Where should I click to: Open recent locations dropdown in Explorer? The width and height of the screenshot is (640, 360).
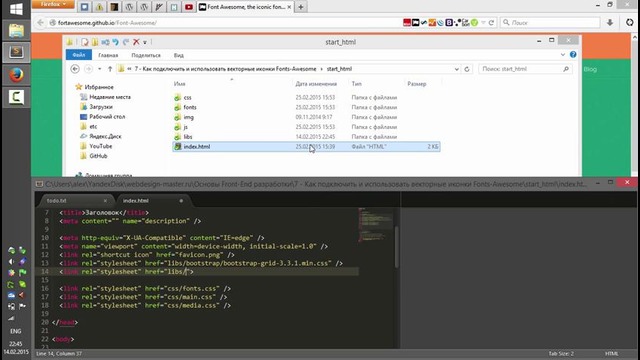click(x=100, y=69)
